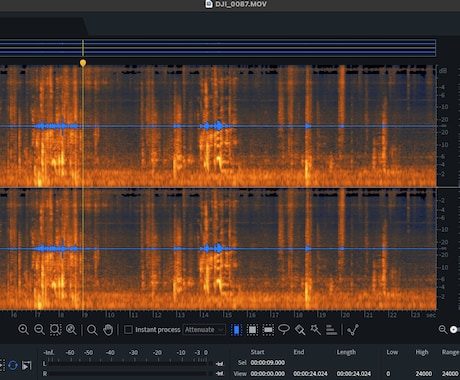Click the End column header

coord(299,352)
